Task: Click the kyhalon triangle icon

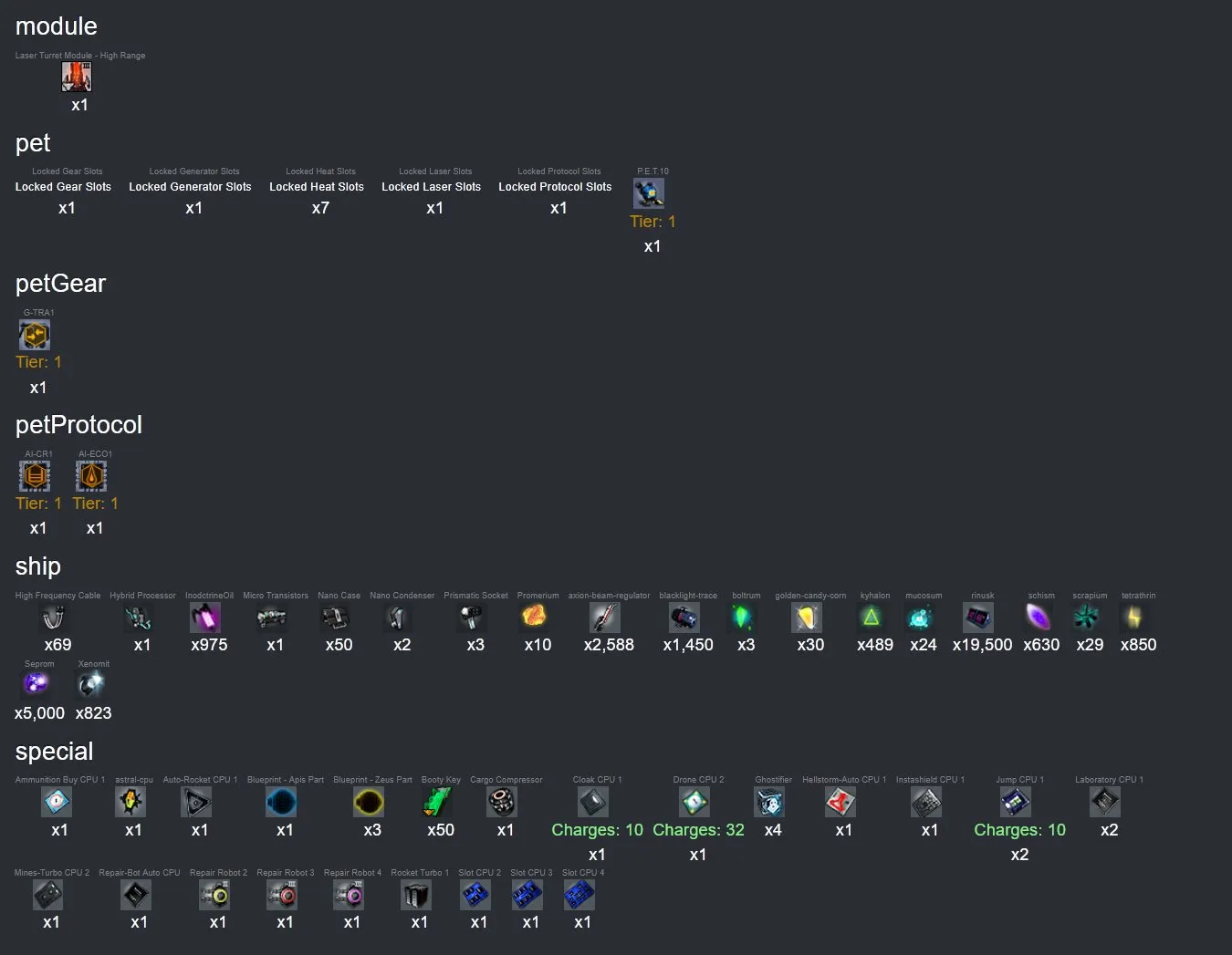Action: [x=872, y=618]
